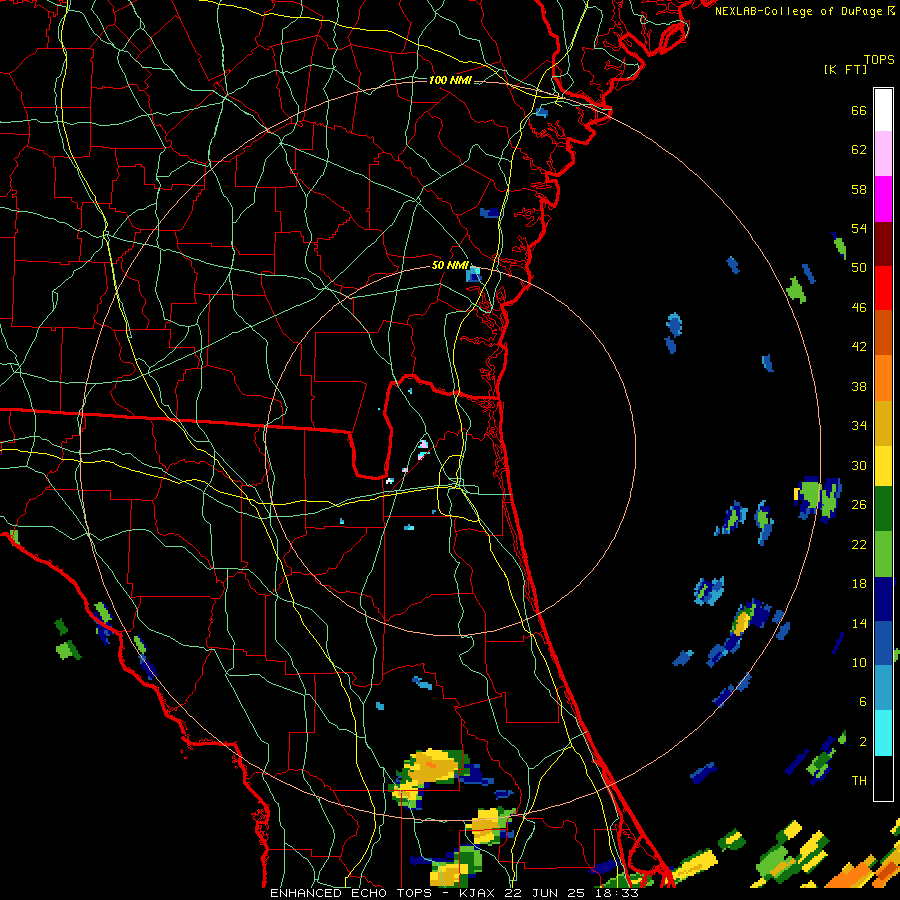Click the light pink legend color band
The width and height of the screenshot is (900, 900).
(x=883, y=154)
